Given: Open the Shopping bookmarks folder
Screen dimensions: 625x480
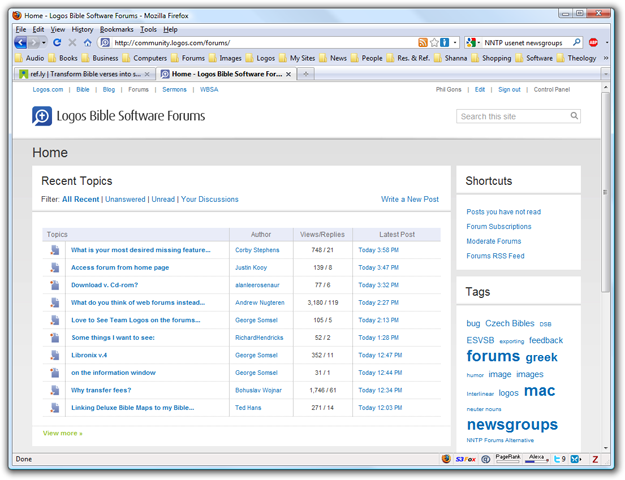Looking at the screenshot, I should coord(491,58).
